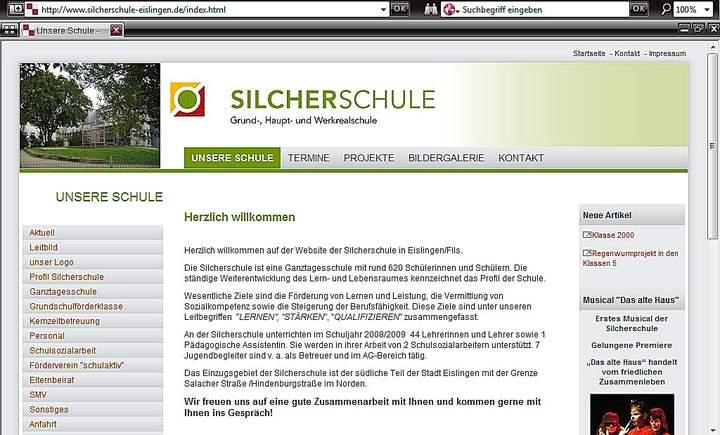Open the TERMINE navigation tab
The height and width of the screenshot is (435, 720).
coord(308,158)
